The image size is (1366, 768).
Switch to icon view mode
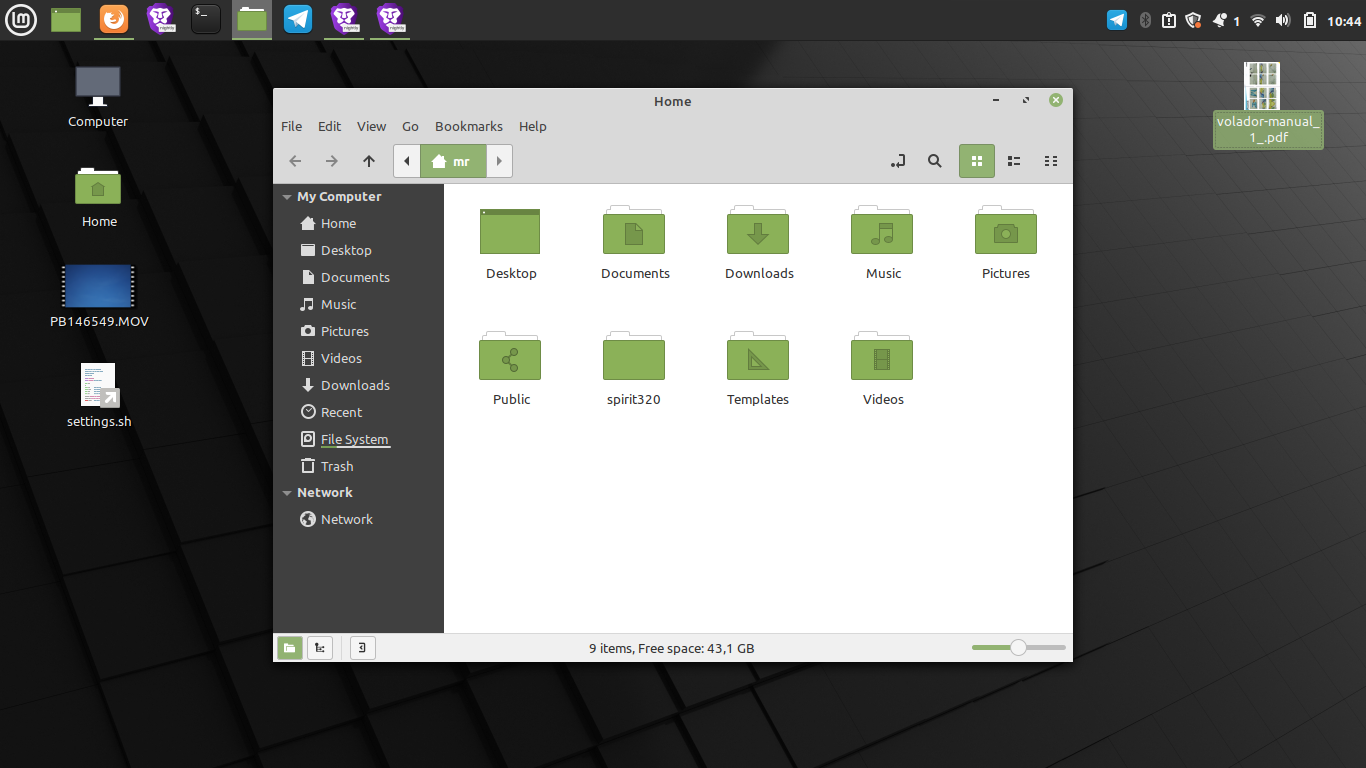pos(977,161)
